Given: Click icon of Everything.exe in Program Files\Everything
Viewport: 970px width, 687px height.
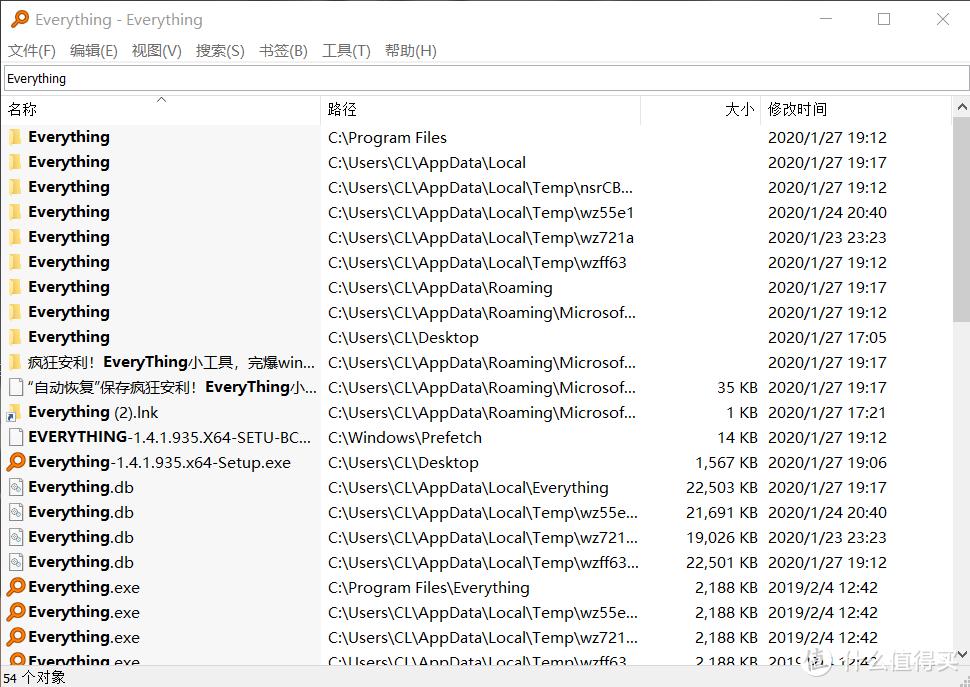Looking at the screenshot, I should click(16, 587).
